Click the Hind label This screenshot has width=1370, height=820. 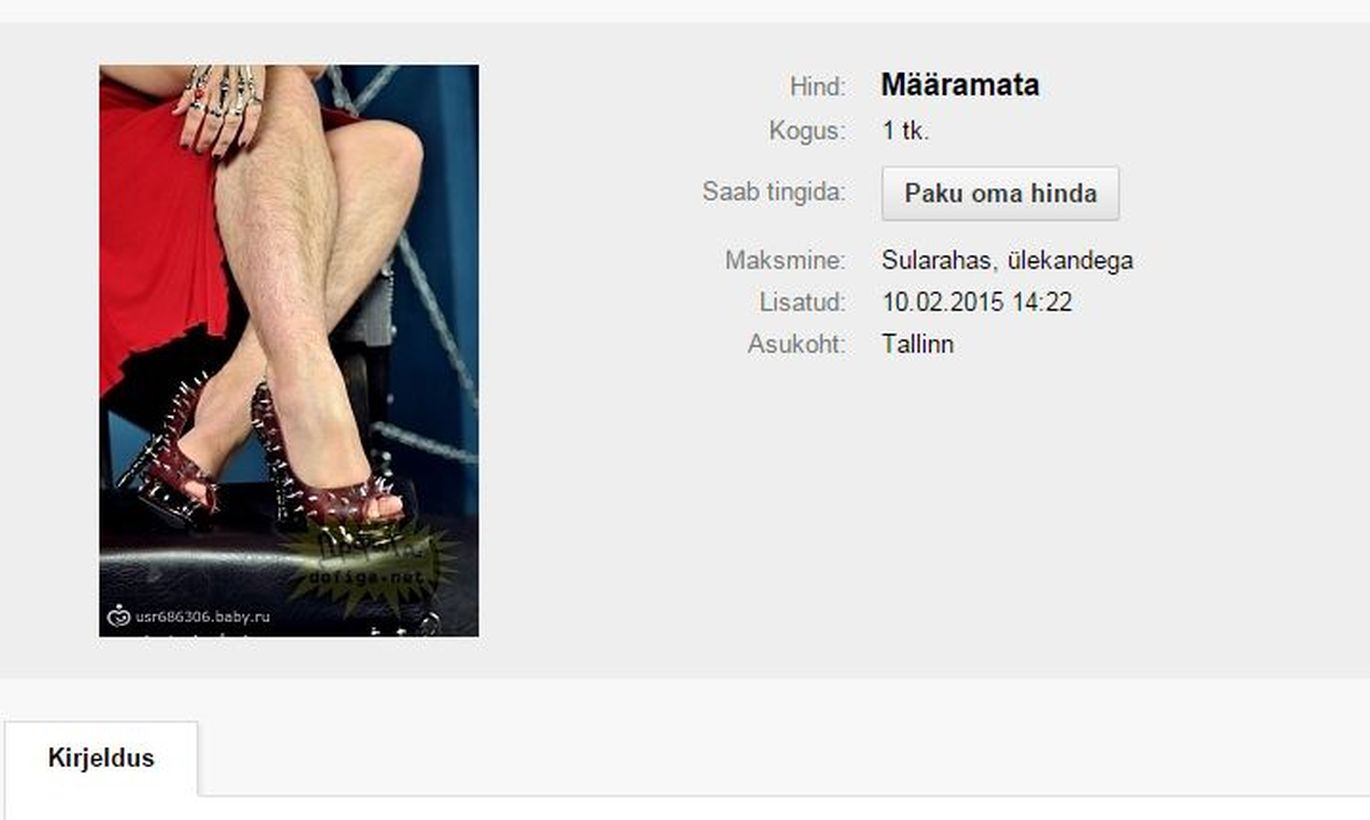(818, 87)
